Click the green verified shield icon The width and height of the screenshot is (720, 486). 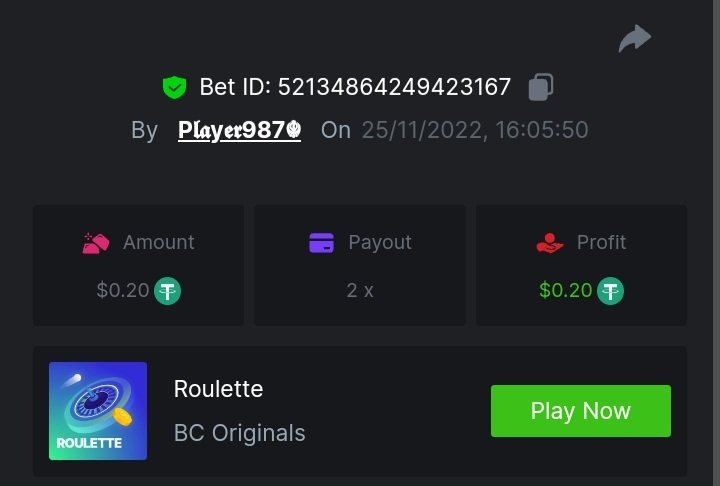click(x=174, y=88)
